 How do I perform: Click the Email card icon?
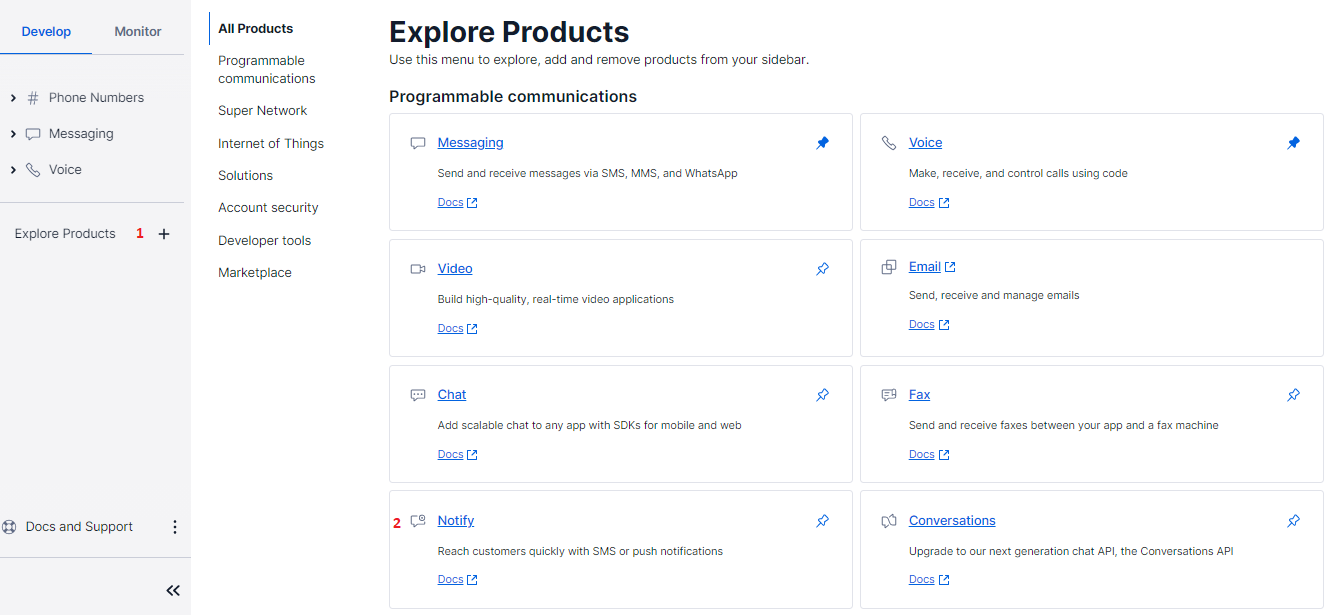click(x=889, y=267)
